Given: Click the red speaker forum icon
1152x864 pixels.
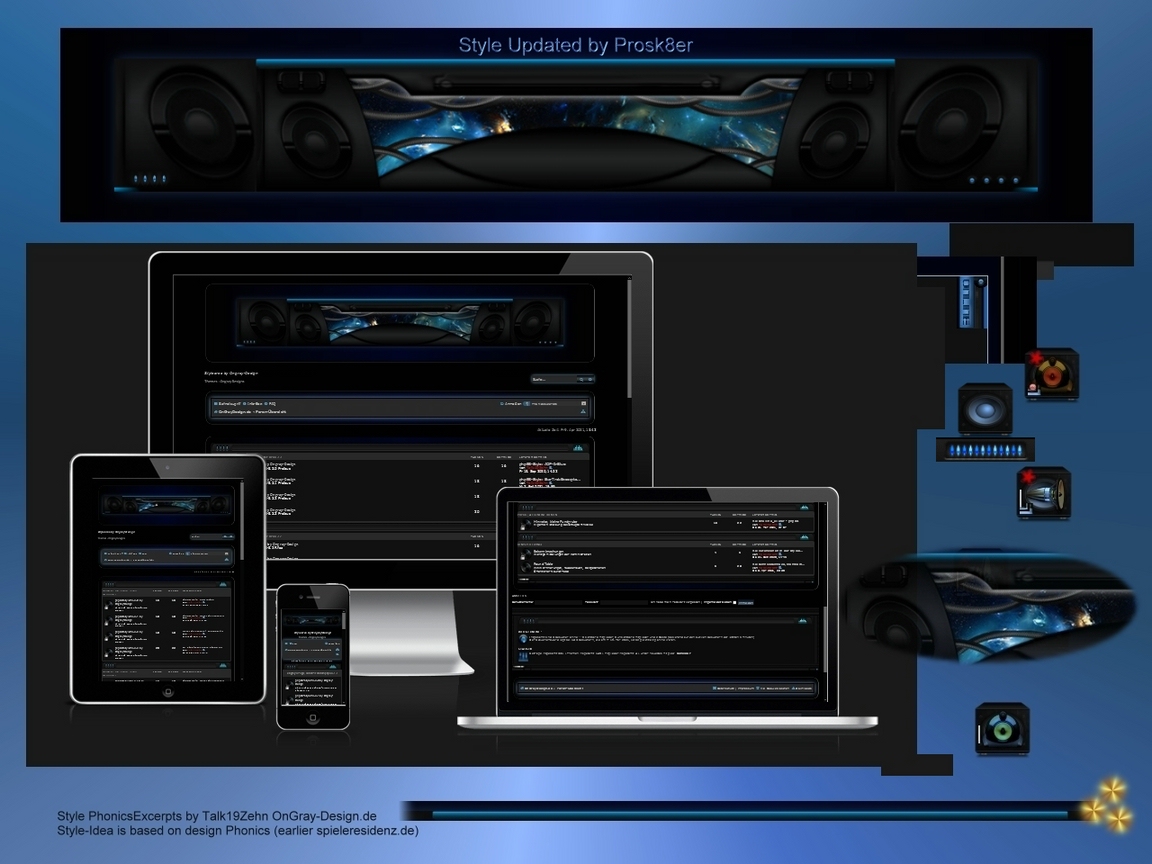Looking at the screenshot, I should click(1052, 375).
